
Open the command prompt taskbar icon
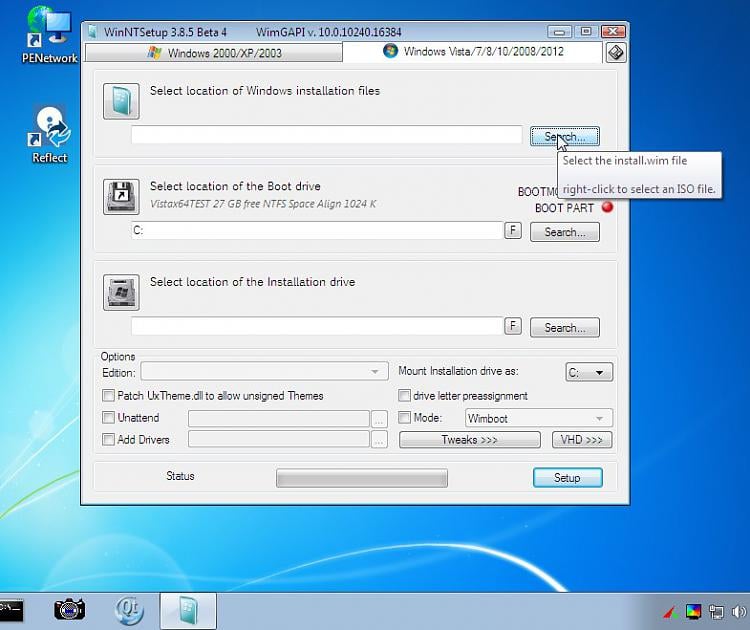click(x=11, y=610)
